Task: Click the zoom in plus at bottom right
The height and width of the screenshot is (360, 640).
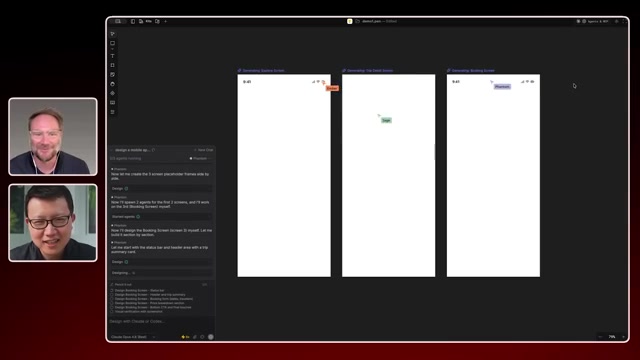Action: [x=623, y=337]
